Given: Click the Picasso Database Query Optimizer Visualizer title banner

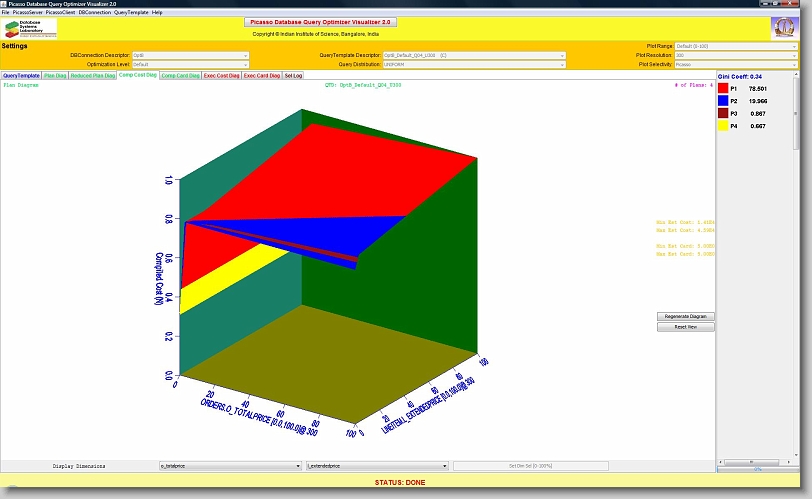Looking at the screenshot, I should click(x=321, y=21).
